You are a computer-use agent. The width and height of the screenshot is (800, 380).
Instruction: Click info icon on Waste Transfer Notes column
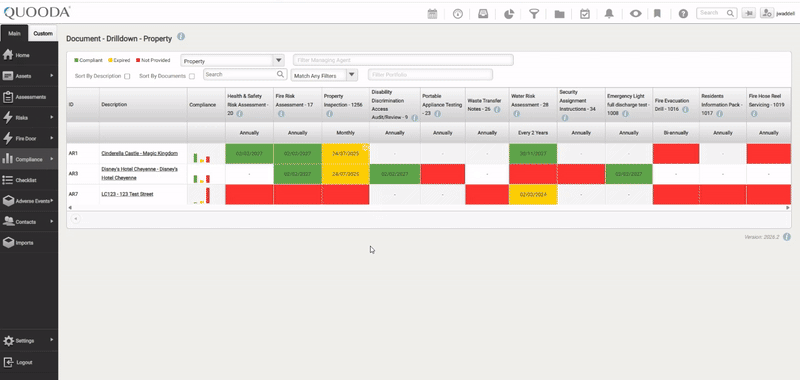coord(497,110)
